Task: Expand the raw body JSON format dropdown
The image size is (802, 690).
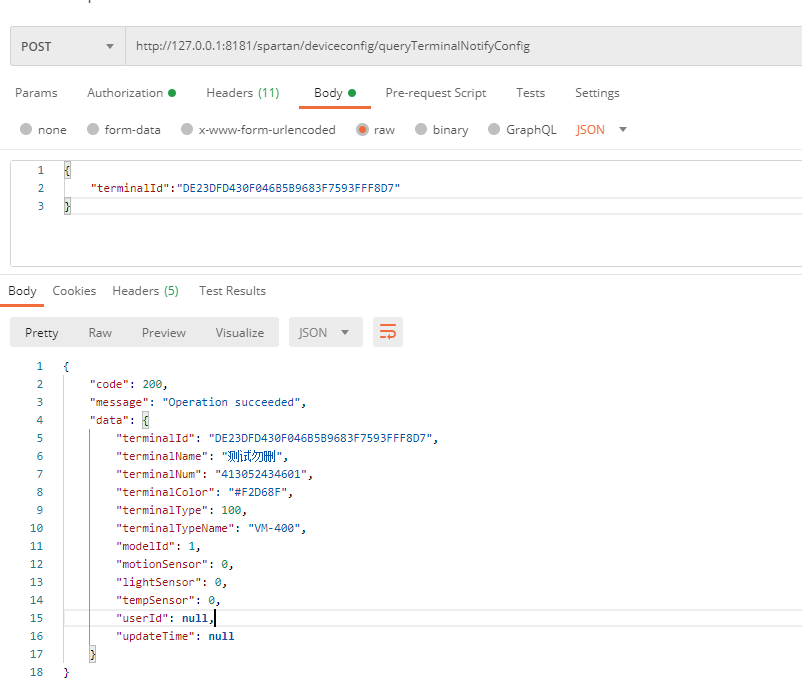Action: (x=602, y=130)
